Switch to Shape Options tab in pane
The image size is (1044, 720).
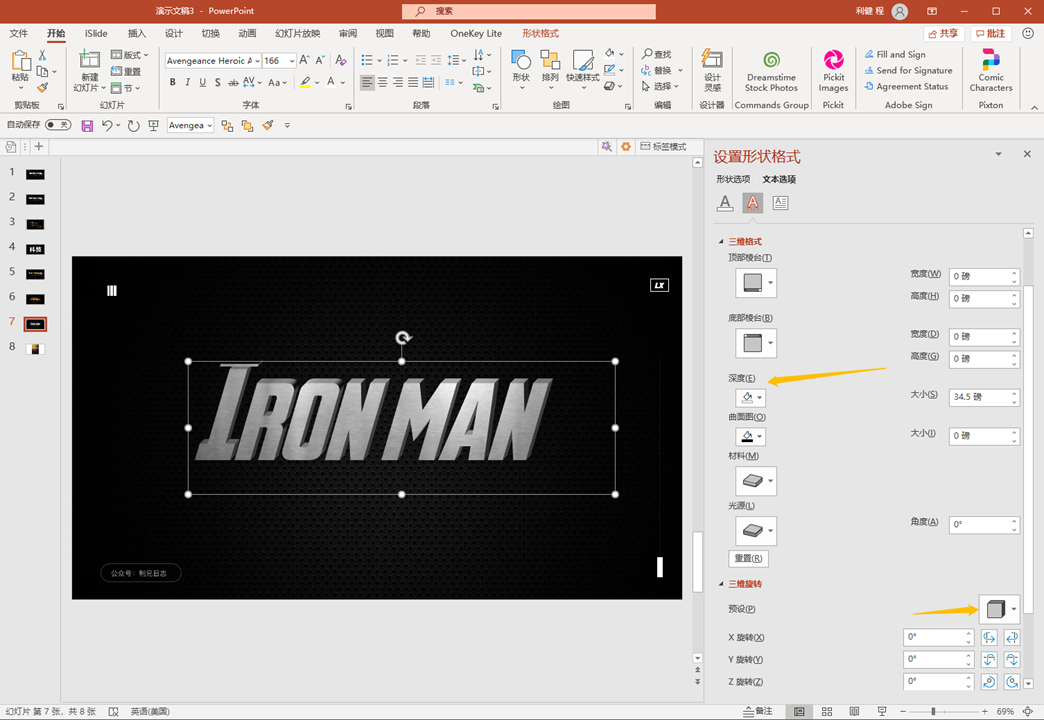pyautogui.click(x=733, y=179)
